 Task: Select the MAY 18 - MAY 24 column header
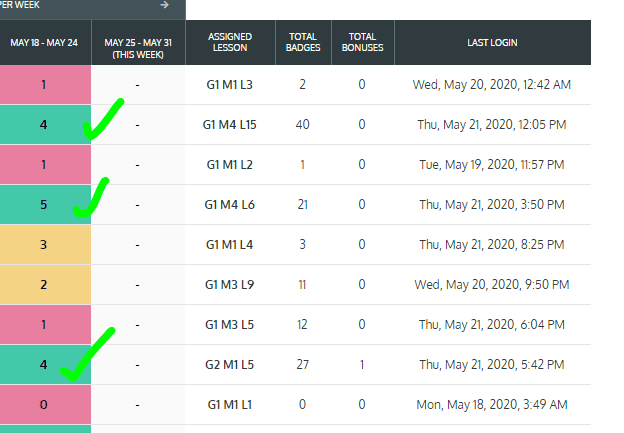(x=44, y=43)
